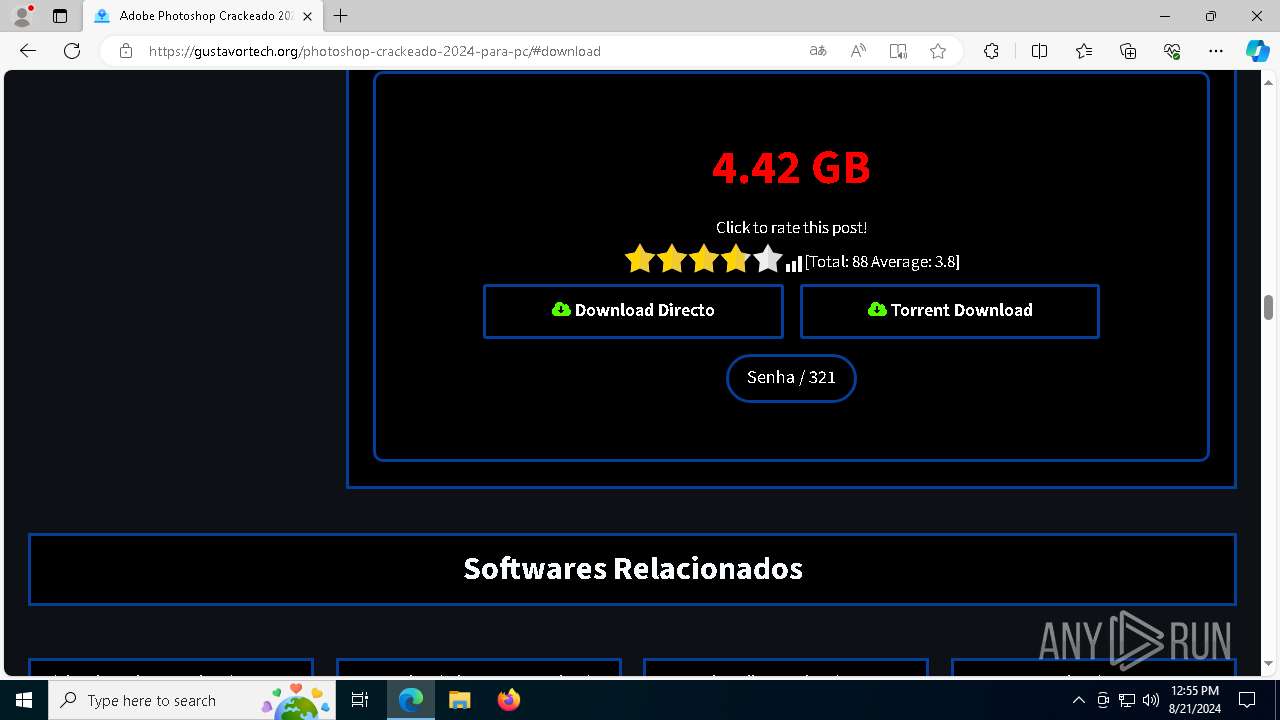Screen dimensions: 1280x720
Task: Click the Torrent Download button
Action: click(950, 311)
